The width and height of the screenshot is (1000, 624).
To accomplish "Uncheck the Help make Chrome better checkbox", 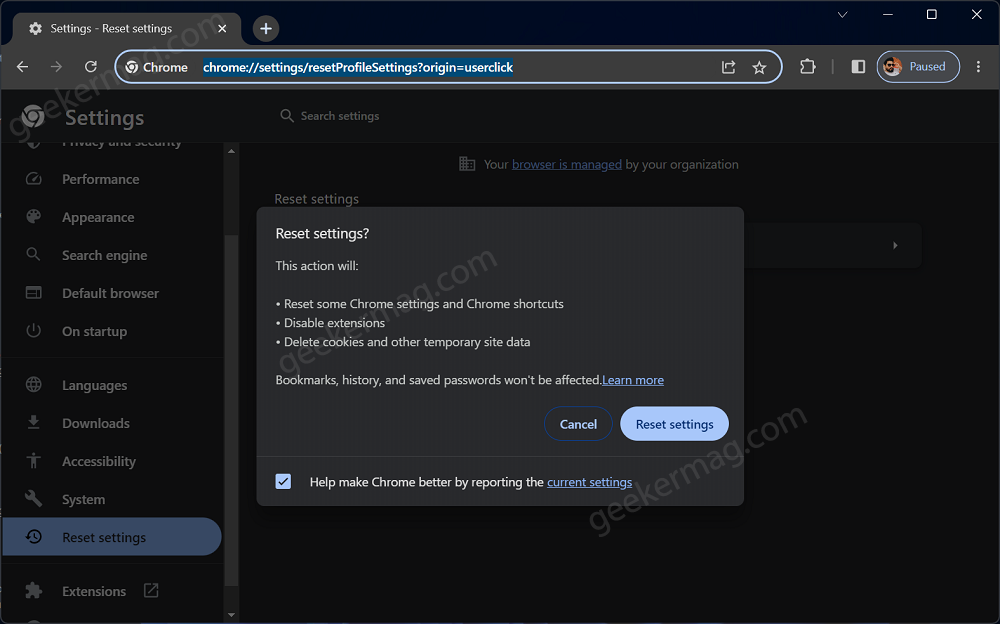I will [283, 482].
